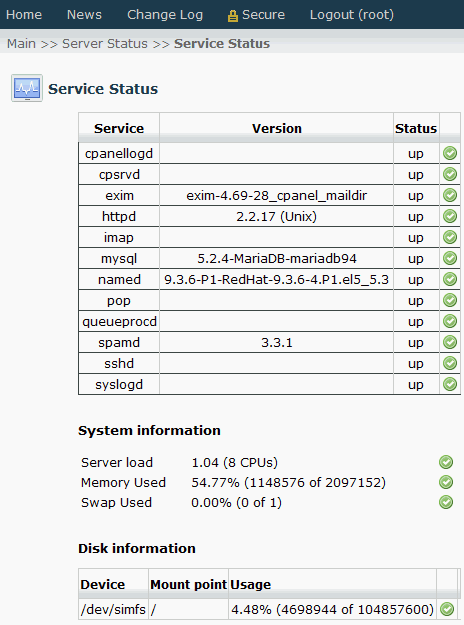
Task: Click the Memory Used green check icon
Action: [446, 482]
